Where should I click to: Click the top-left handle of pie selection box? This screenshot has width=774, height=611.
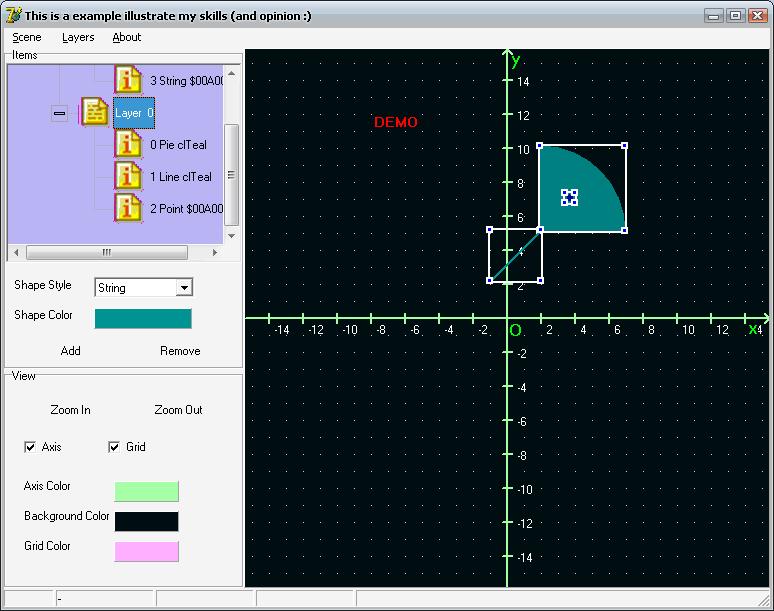point(540,146)
